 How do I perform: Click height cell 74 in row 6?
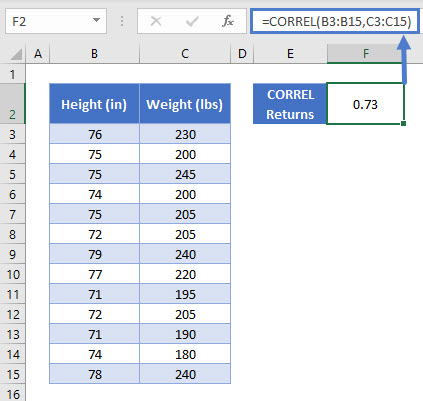[x=94, y=194]
